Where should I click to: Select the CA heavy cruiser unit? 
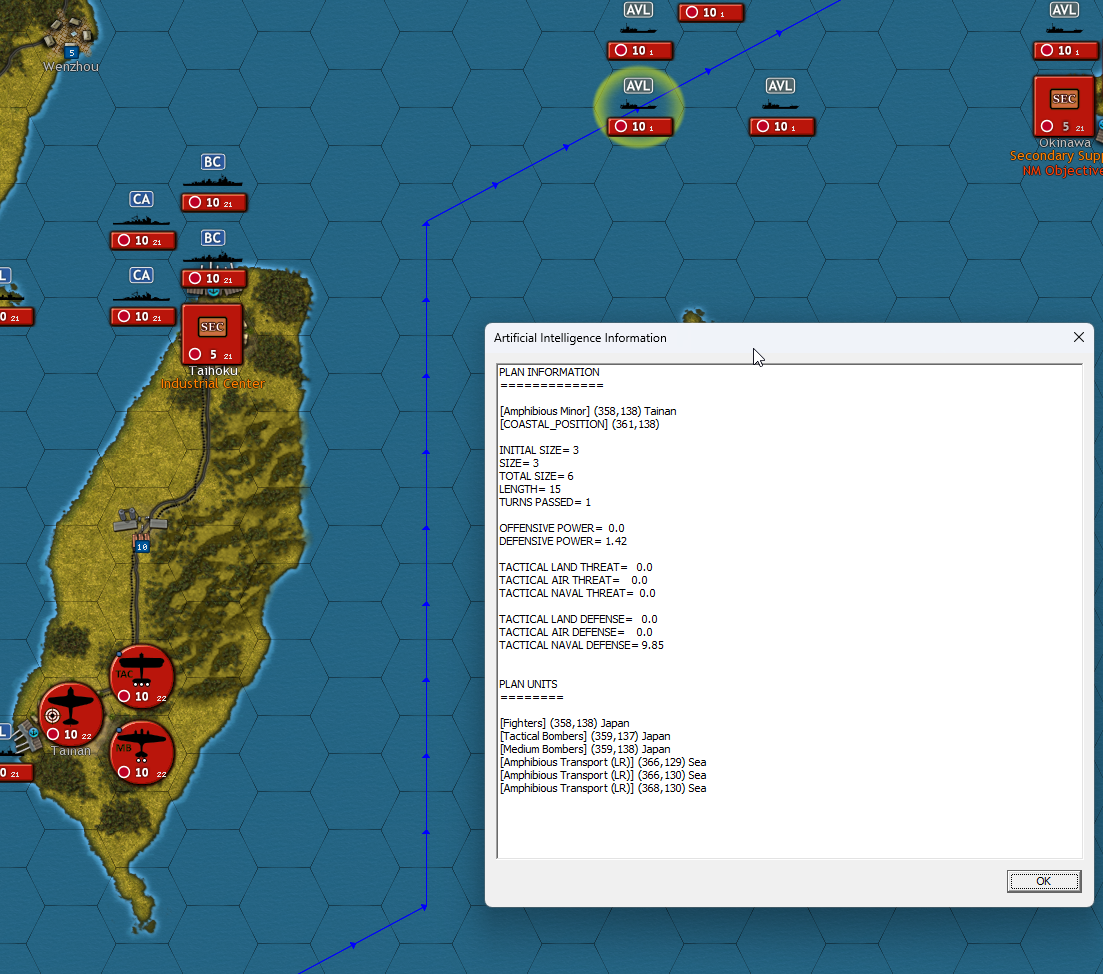pos(140,199)
